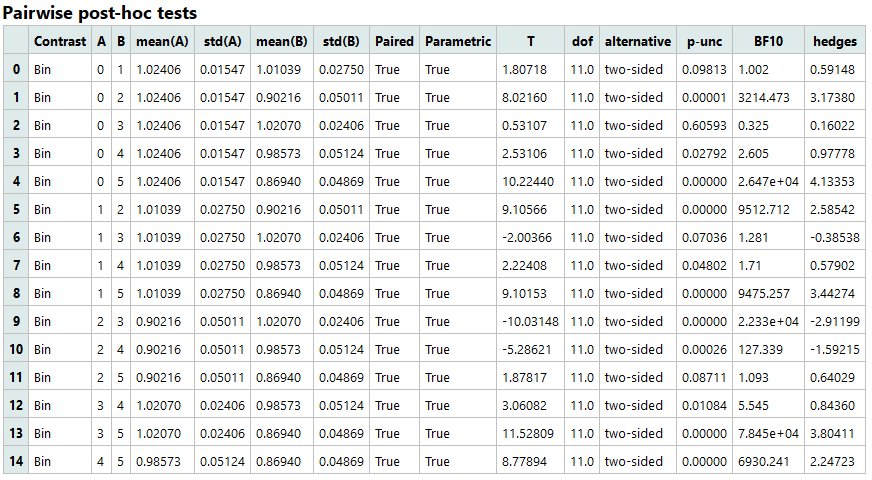Click hedges value 3.44274

pyautogui.click(x=832, y=294)
